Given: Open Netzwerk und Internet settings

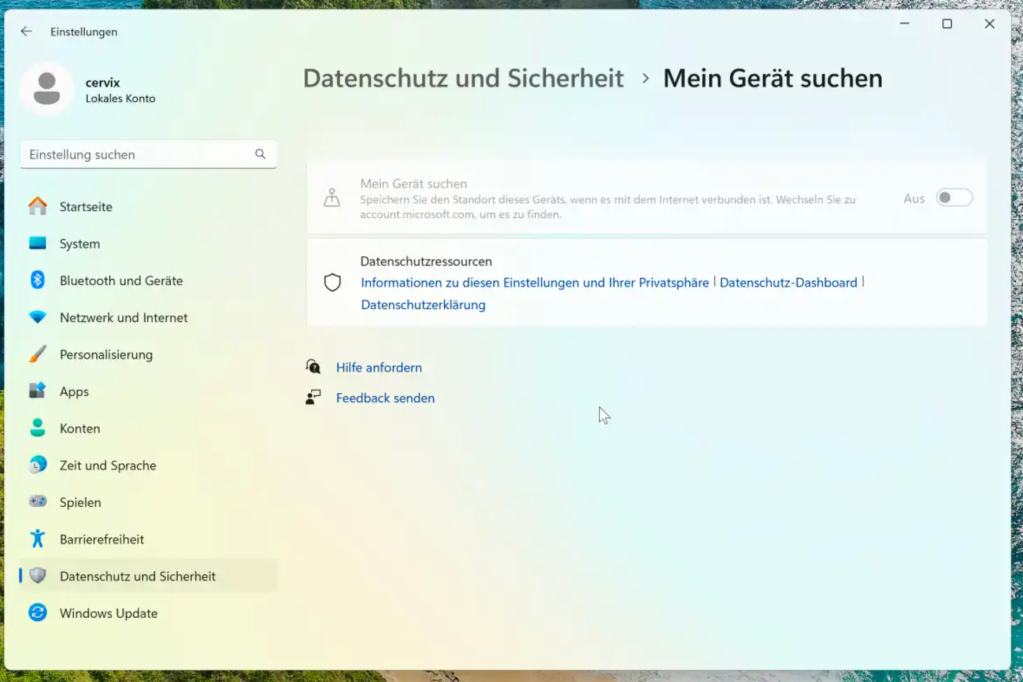Looking at the screenshot, I should (122, 317).
